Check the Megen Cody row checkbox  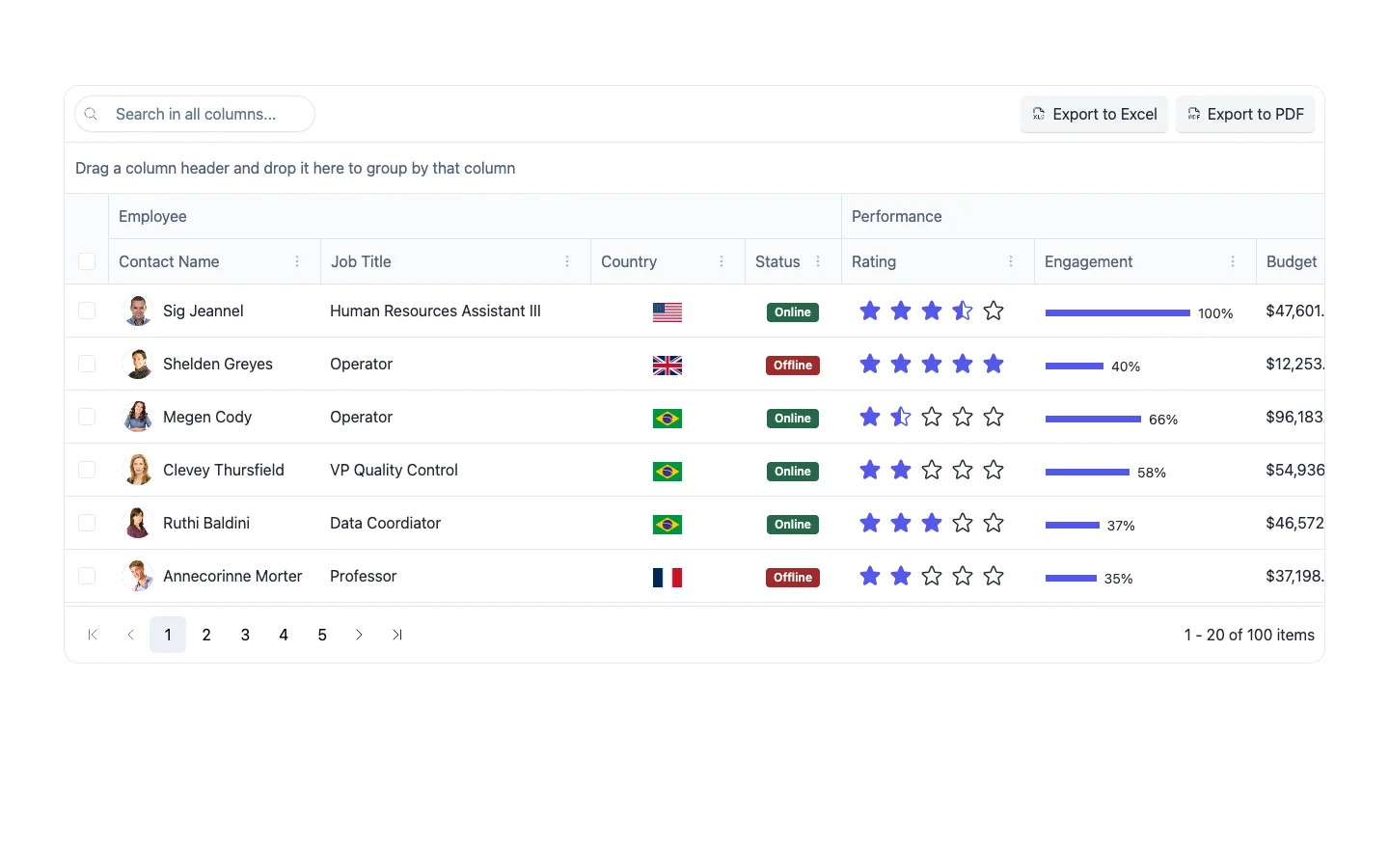87,417
